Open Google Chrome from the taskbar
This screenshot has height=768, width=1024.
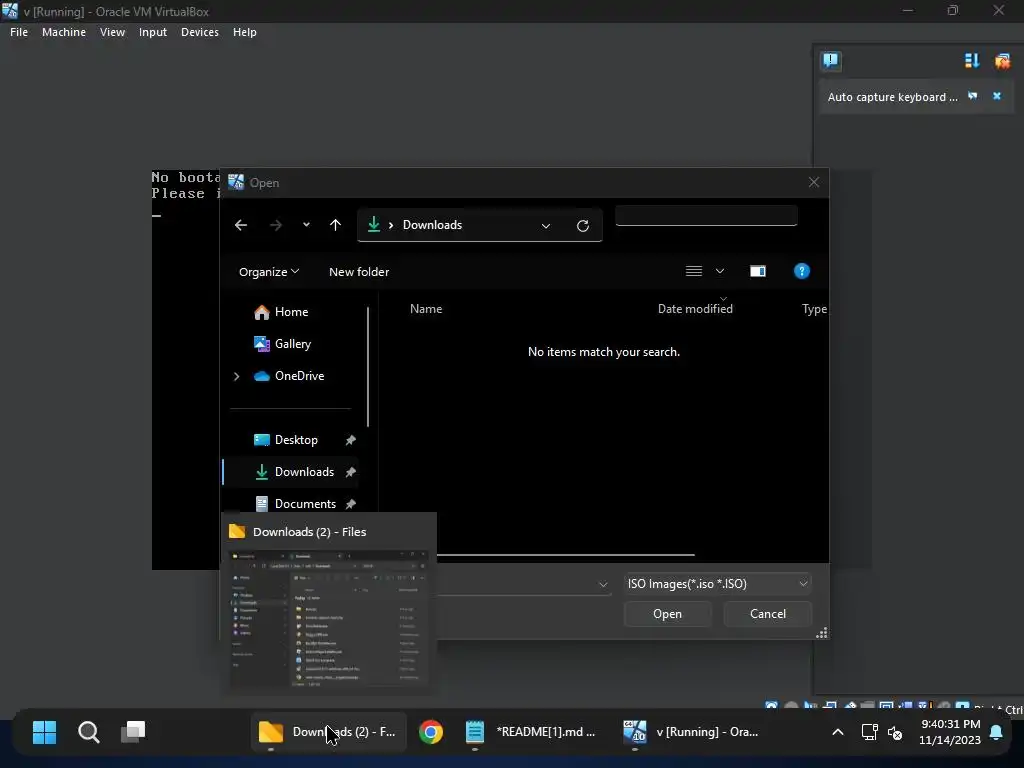431,732
